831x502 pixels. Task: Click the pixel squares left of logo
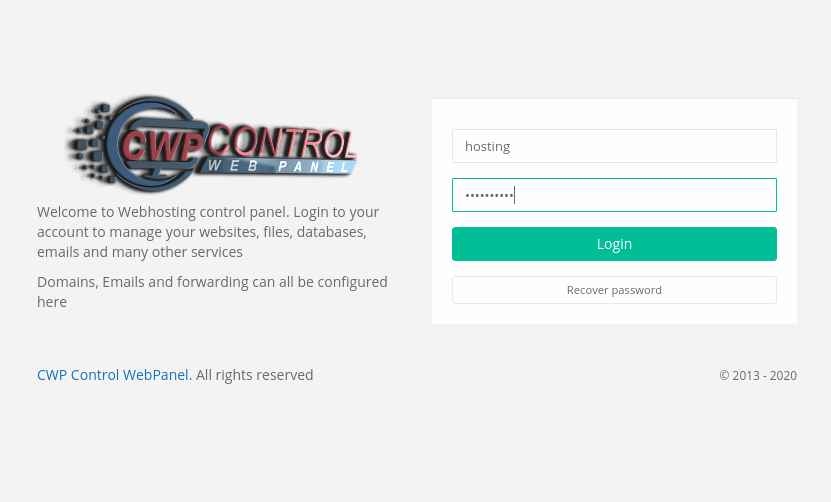click(89, 142)
